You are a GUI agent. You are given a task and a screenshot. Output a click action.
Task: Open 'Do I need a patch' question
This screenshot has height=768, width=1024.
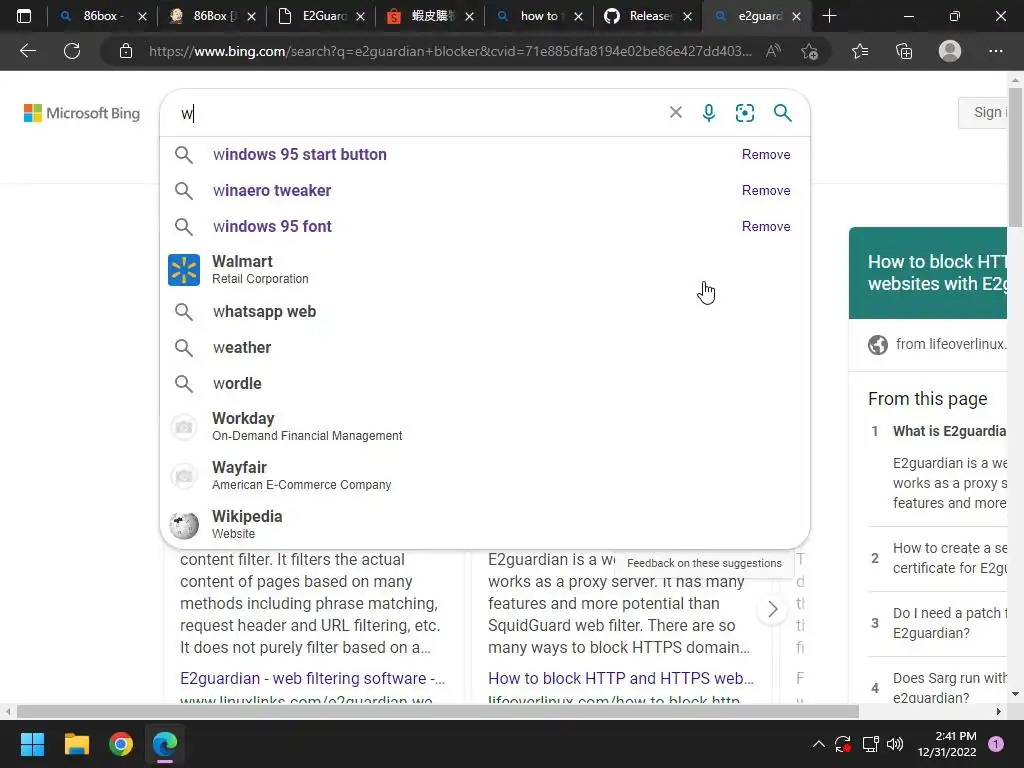pyautogui.click(x=950, y=623)
